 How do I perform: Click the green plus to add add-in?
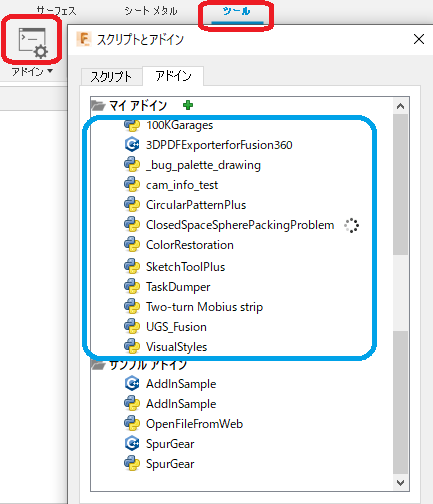pos(188,105)
